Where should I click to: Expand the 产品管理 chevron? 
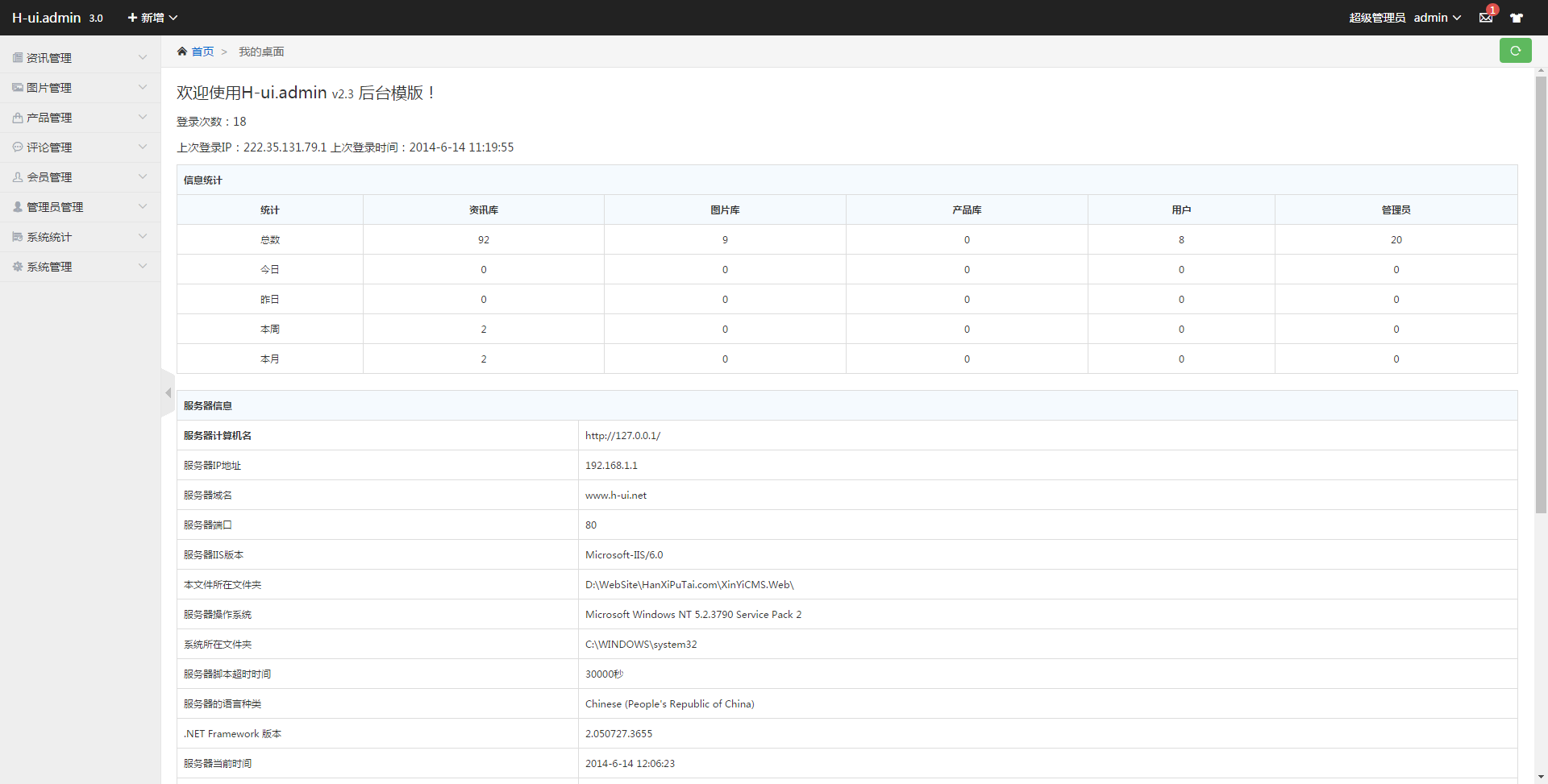pos(143,118)
